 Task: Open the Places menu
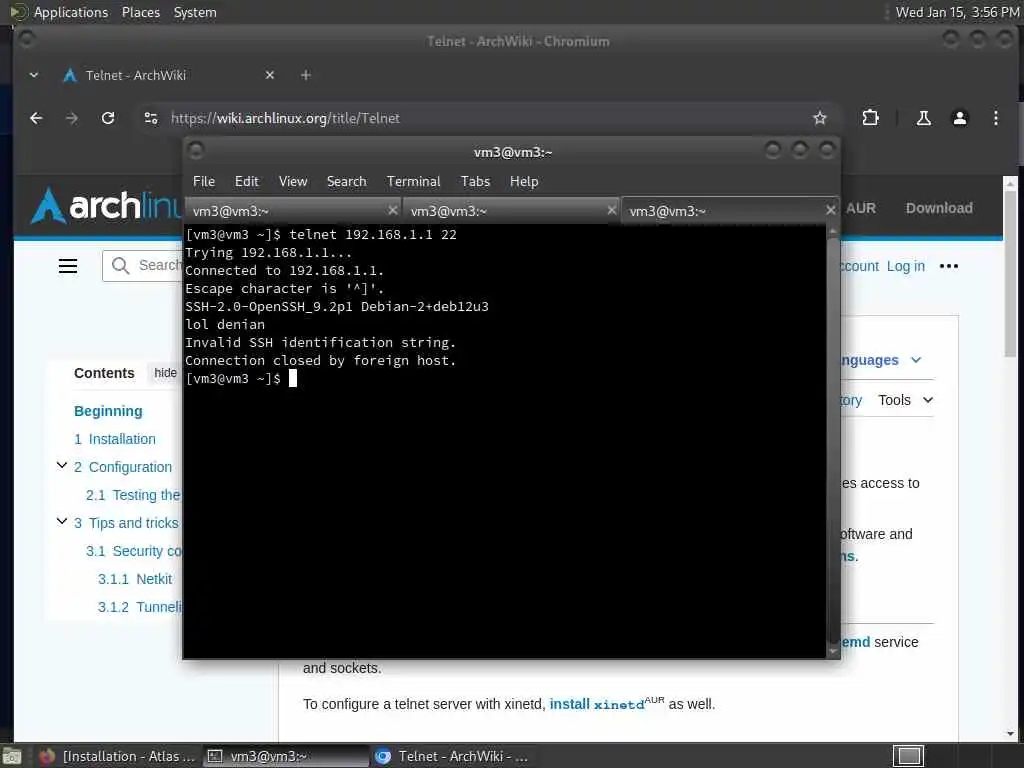click(140, 12)
